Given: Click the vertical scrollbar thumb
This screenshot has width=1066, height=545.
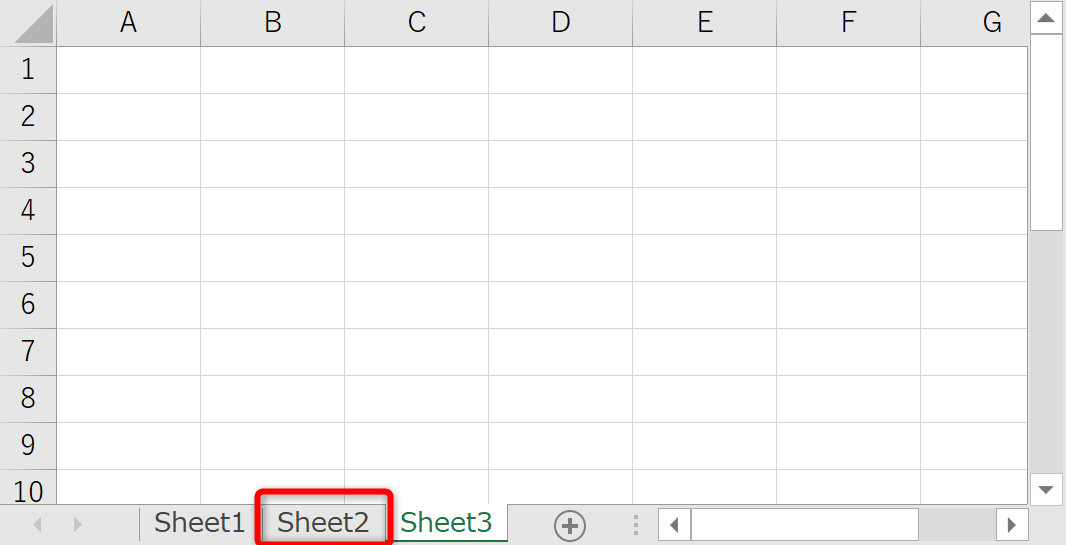Looking at the screenshot, I should click(x=1046, y=130).
